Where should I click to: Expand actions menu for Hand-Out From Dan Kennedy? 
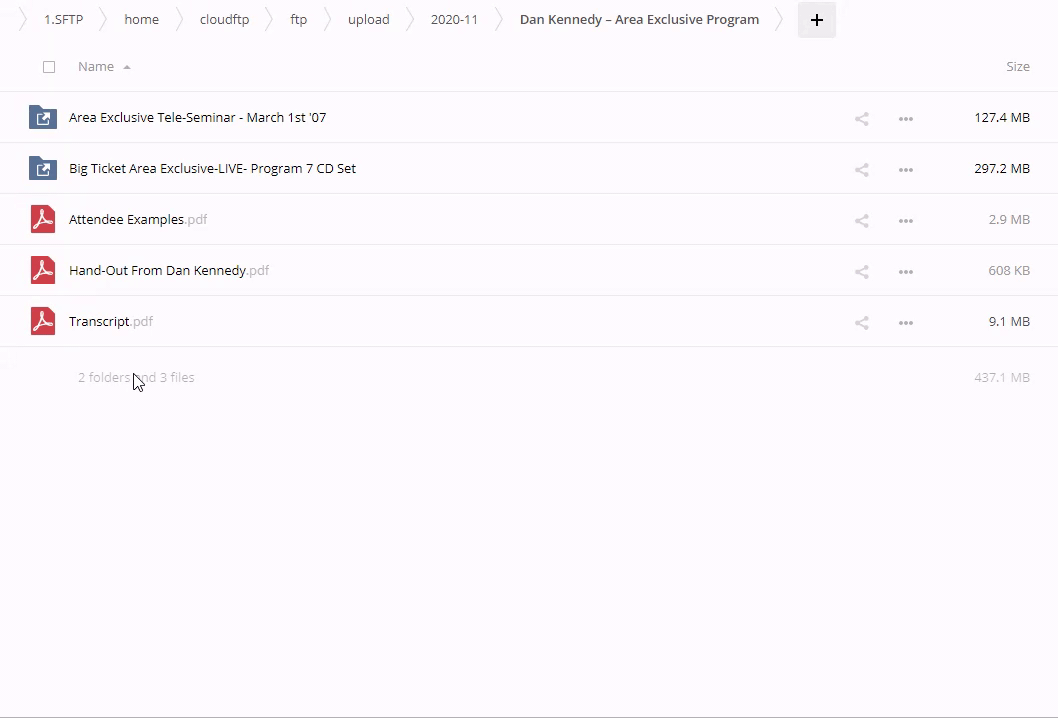[x=905, y=272]
